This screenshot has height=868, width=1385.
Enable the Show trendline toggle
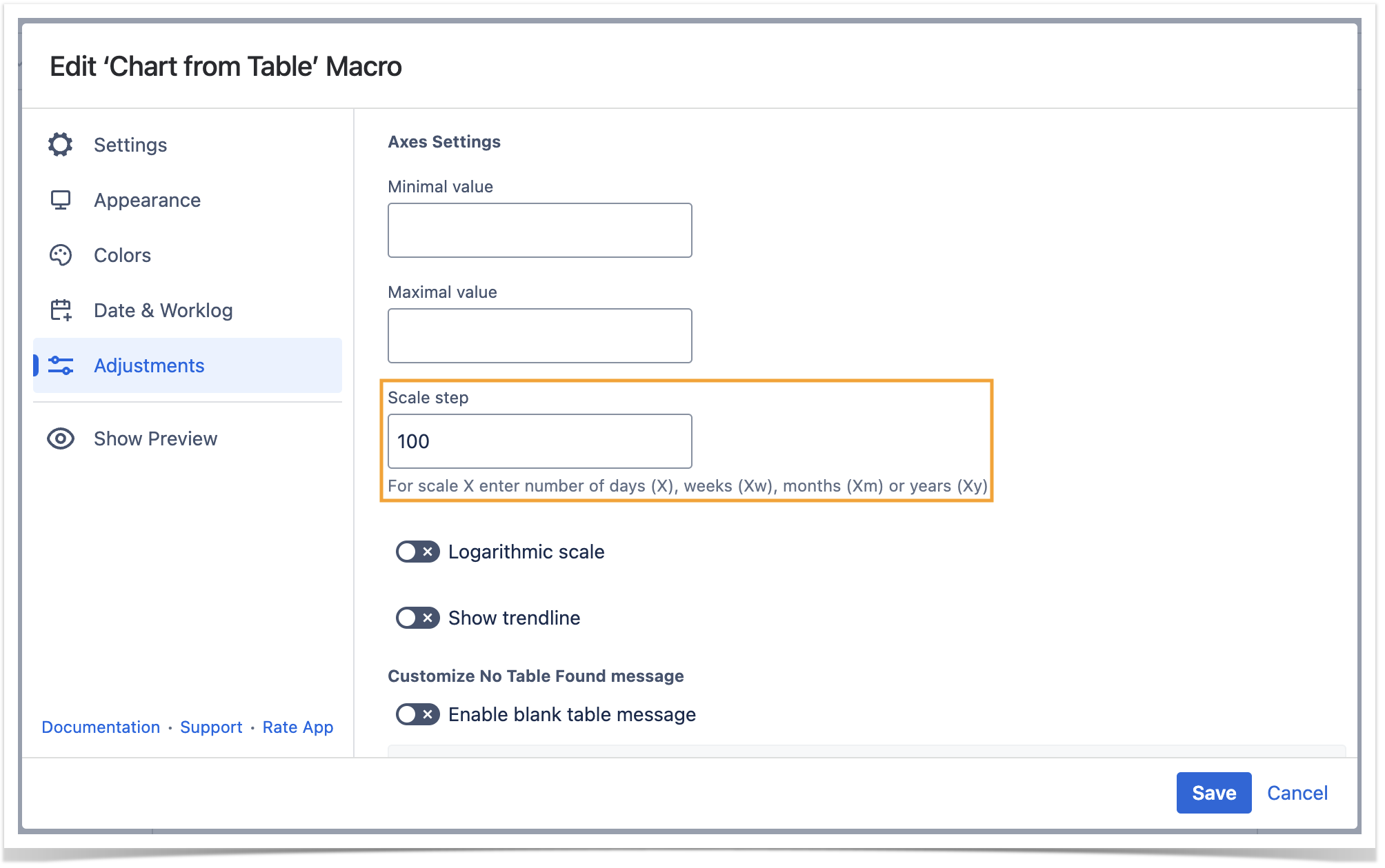(417, 618)
